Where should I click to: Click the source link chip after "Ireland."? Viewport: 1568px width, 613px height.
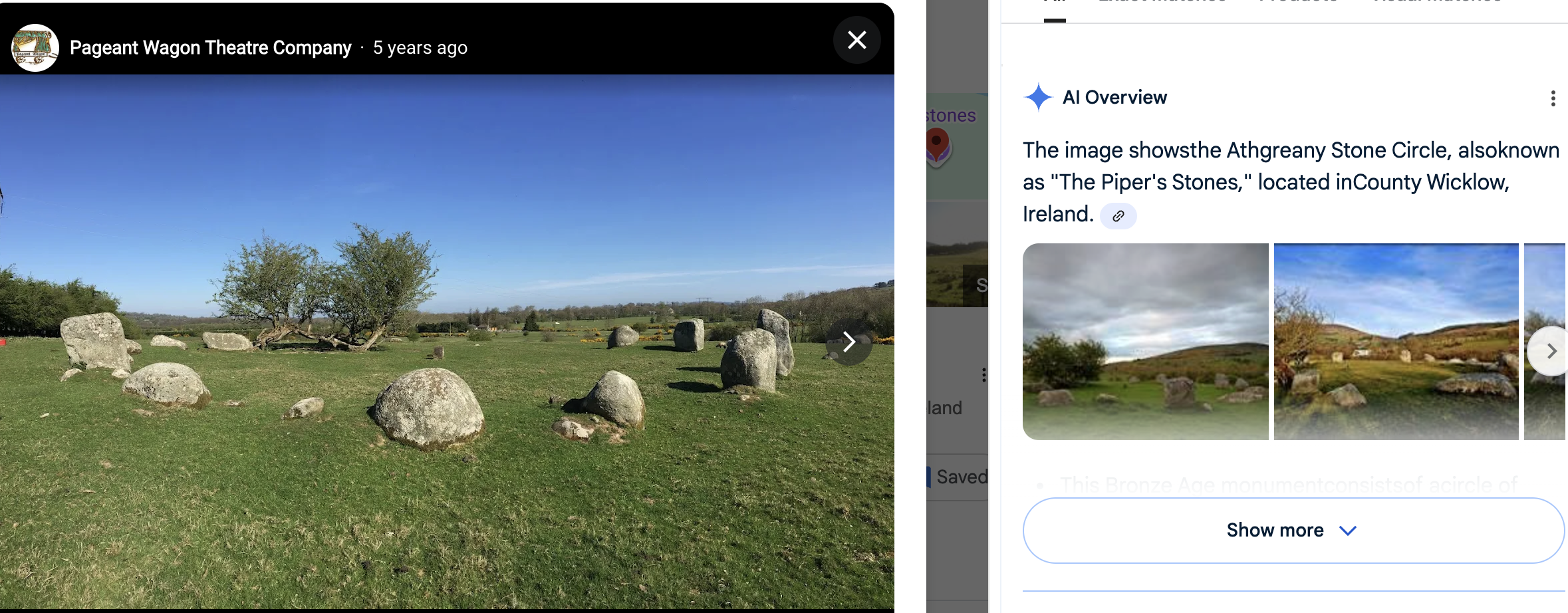1118,216
